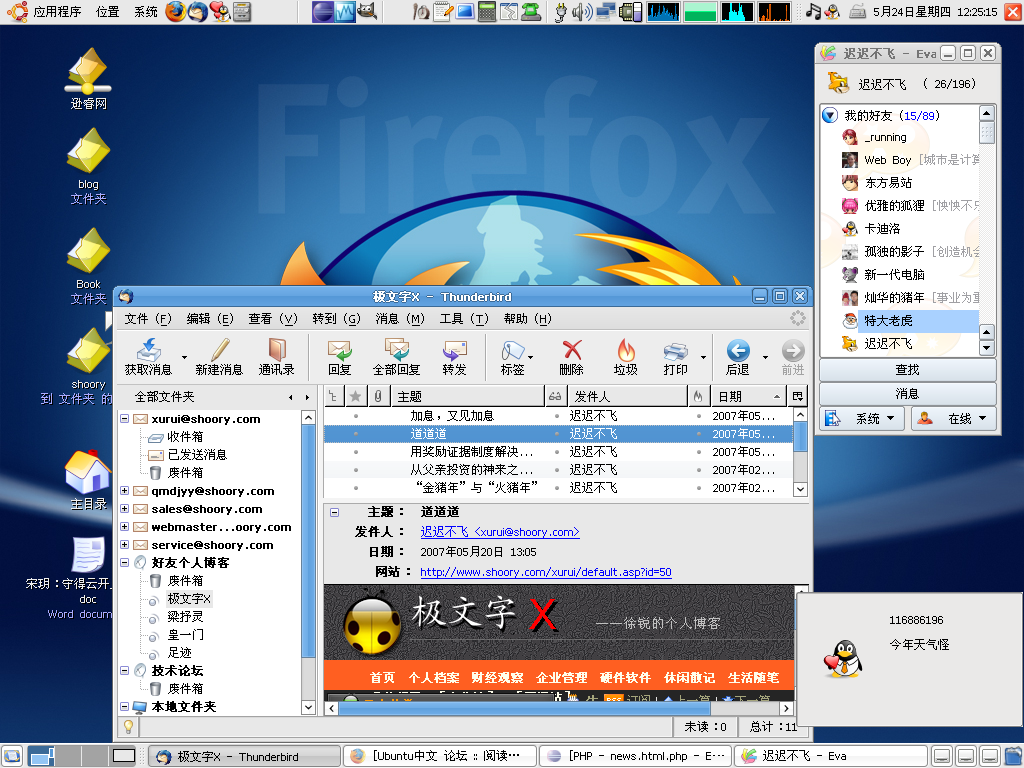
Task: Open the 转到 (G) menu
Action: (x=336, y=319)
